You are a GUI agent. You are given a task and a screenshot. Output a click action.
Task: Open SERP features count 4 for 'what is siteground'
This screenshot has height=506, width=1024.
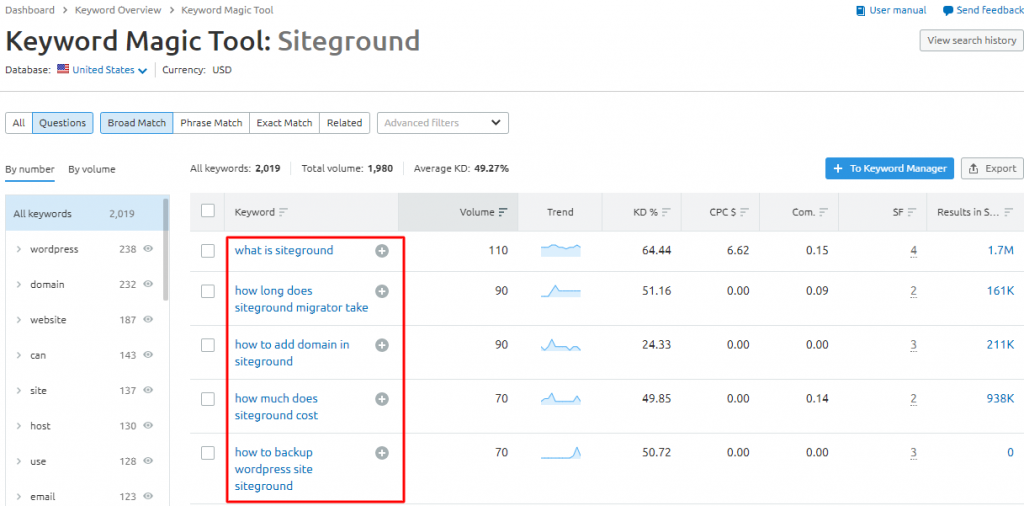tap(914, 251)
